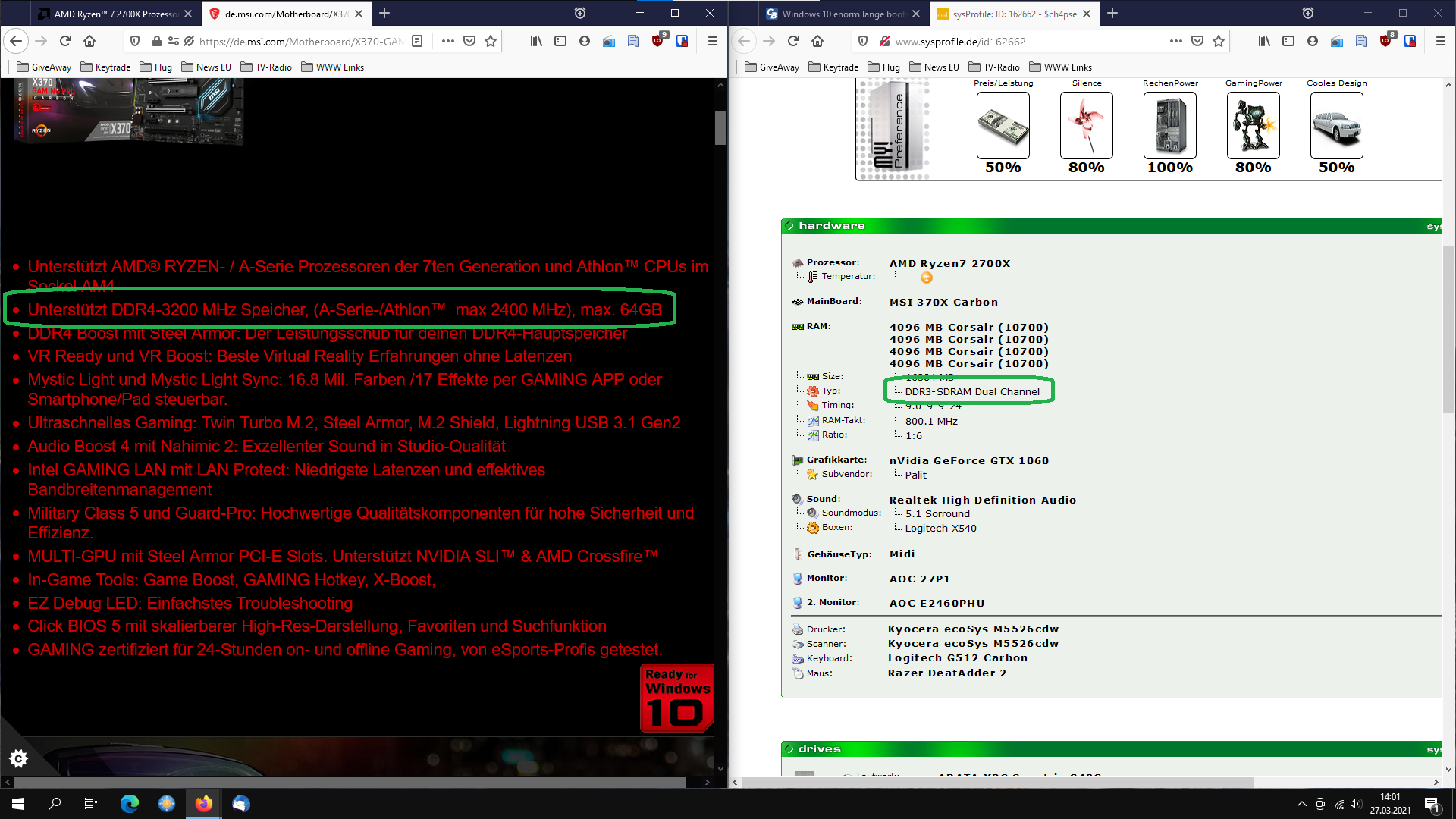The height and width of the screenshot is (819, 1456).
Task: Click settings gear icon on MSI page
Action: 18,758
